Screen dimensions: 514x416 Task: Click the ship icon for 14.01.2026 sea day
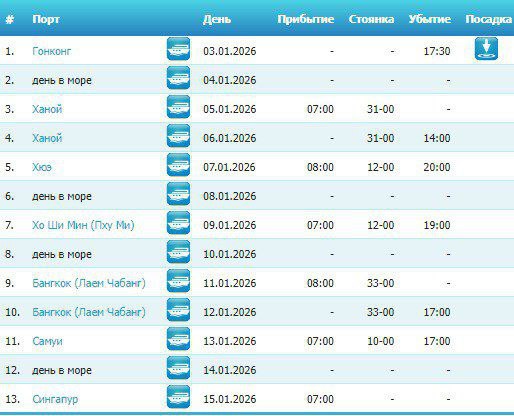pyautogui.click(x=178, y=368)
